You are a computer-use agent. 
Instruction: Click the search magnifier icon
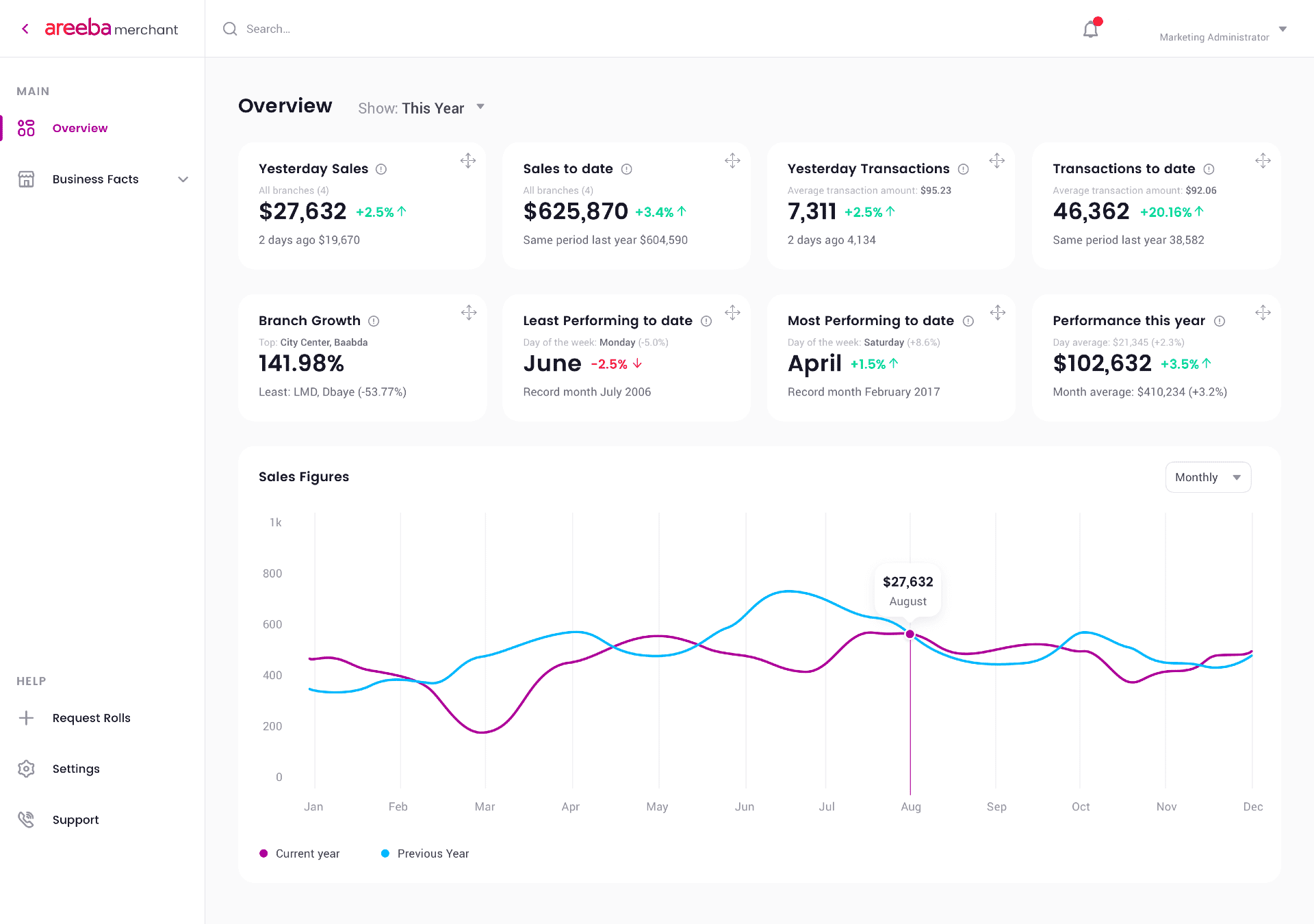click(x=230, y=29)
